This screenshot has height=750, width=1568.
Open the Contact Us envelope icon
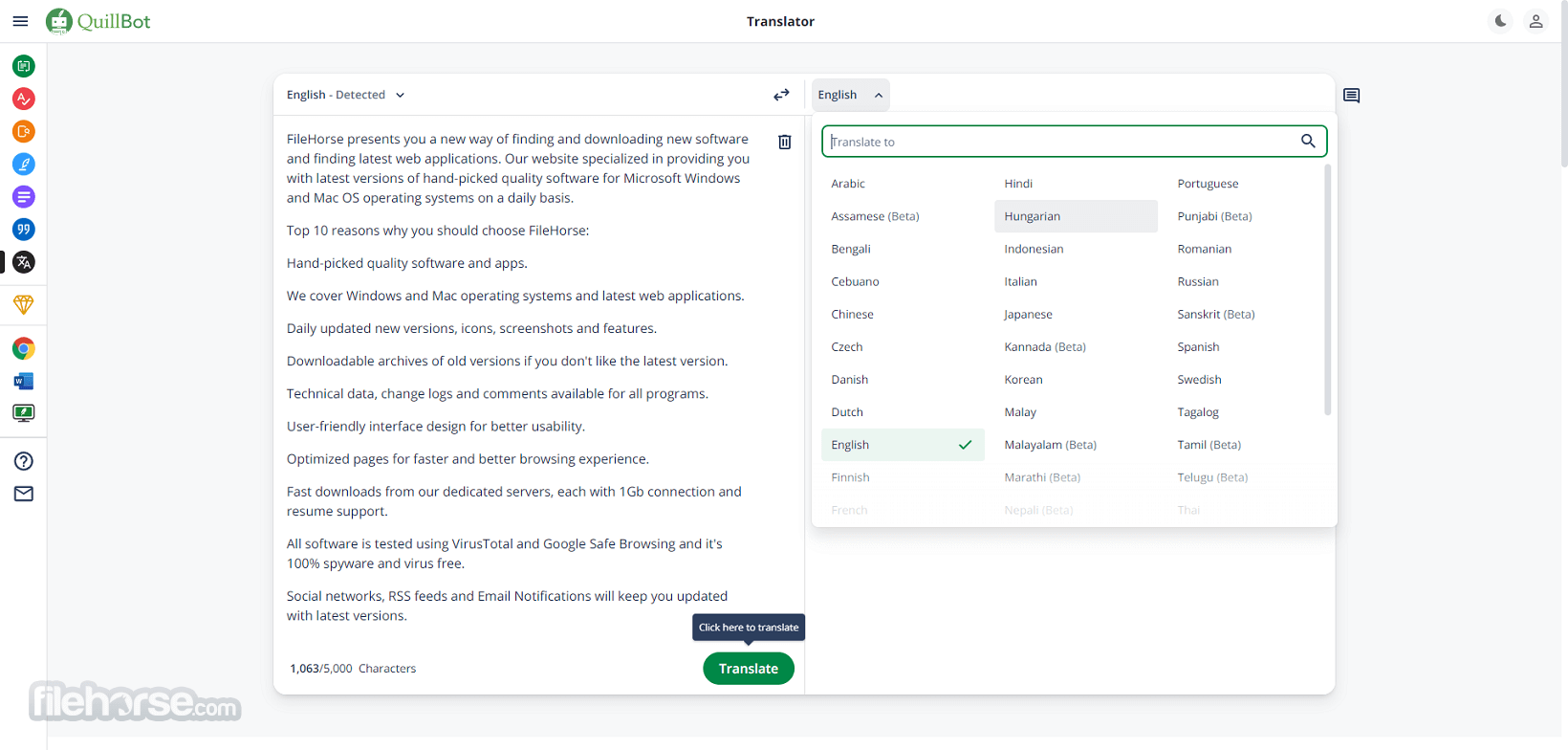(24, 494)
